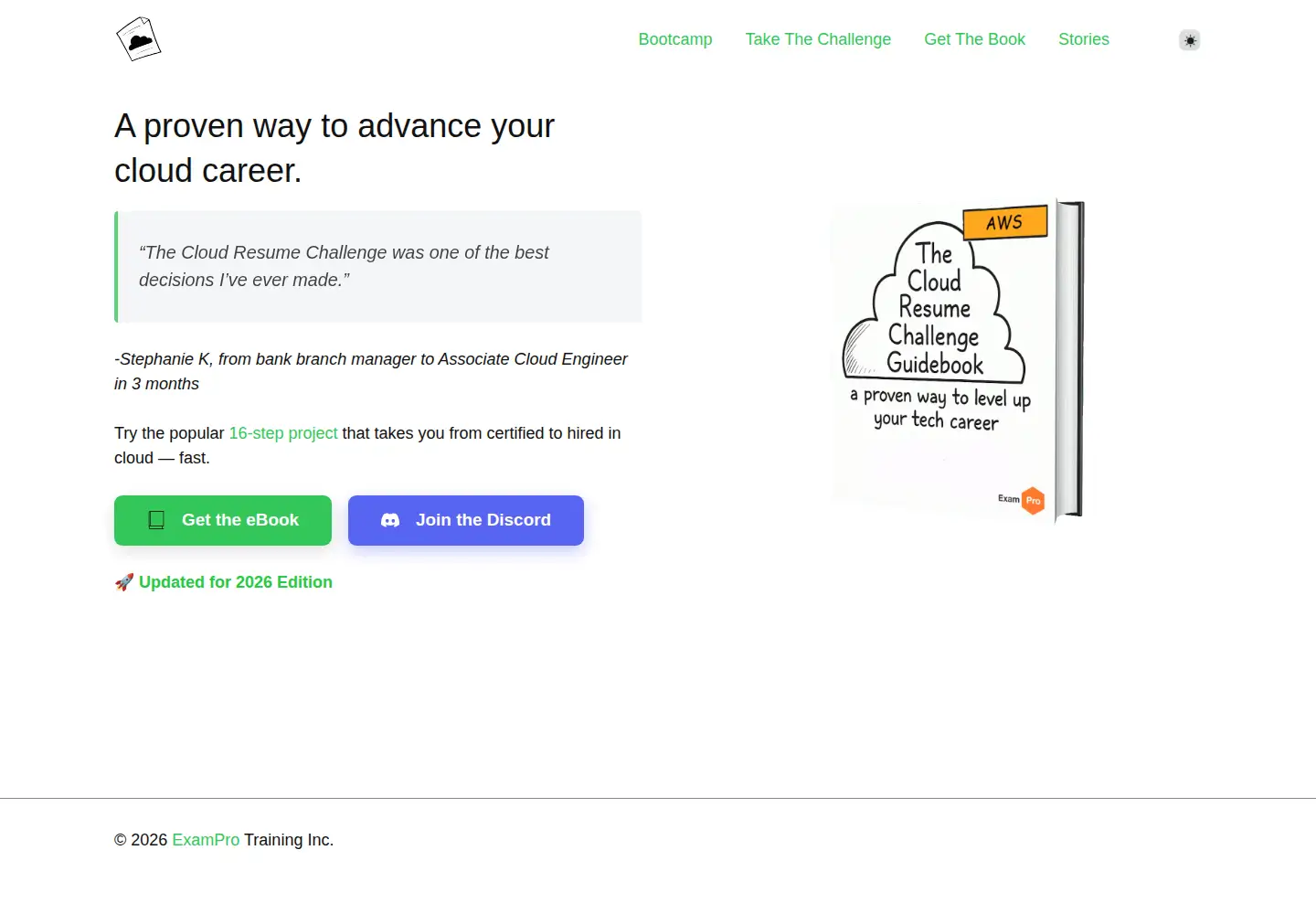
Task: Open the ExamPro footer link
Action: point(206,840)
